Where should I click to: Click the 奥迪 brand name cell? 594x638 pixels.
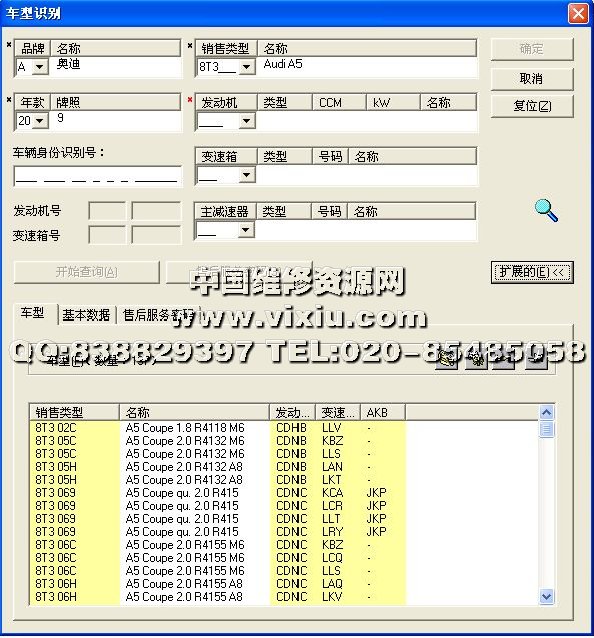click(x=68, y=64)
